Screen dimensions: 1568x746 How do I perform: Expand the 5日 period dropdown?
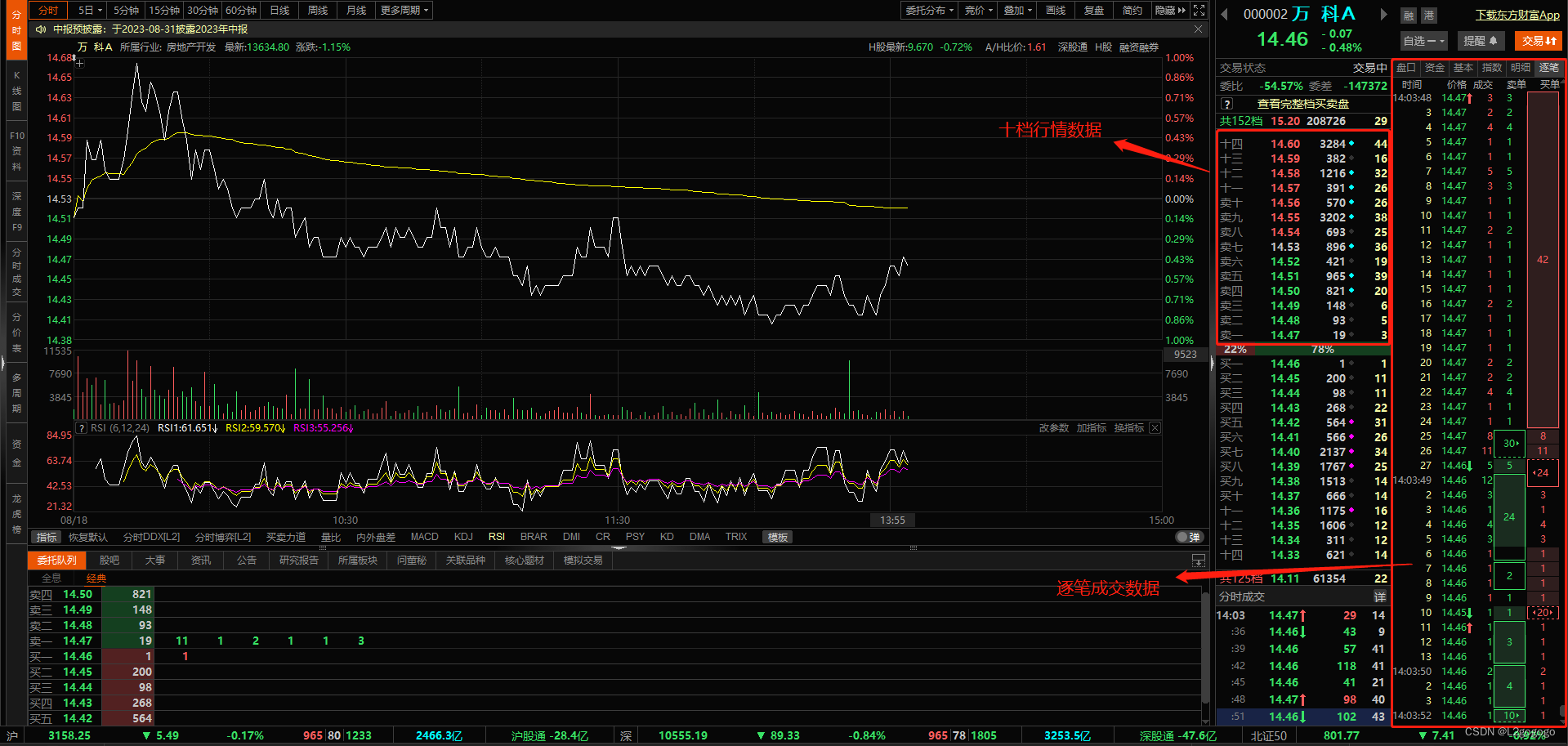tap(90, 11)
